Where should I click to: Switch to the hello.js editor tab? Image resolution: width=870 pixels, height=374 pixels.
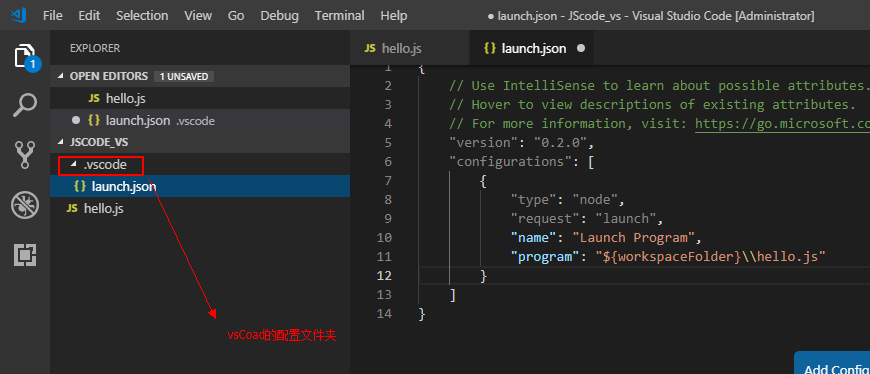tap(409, 48)
